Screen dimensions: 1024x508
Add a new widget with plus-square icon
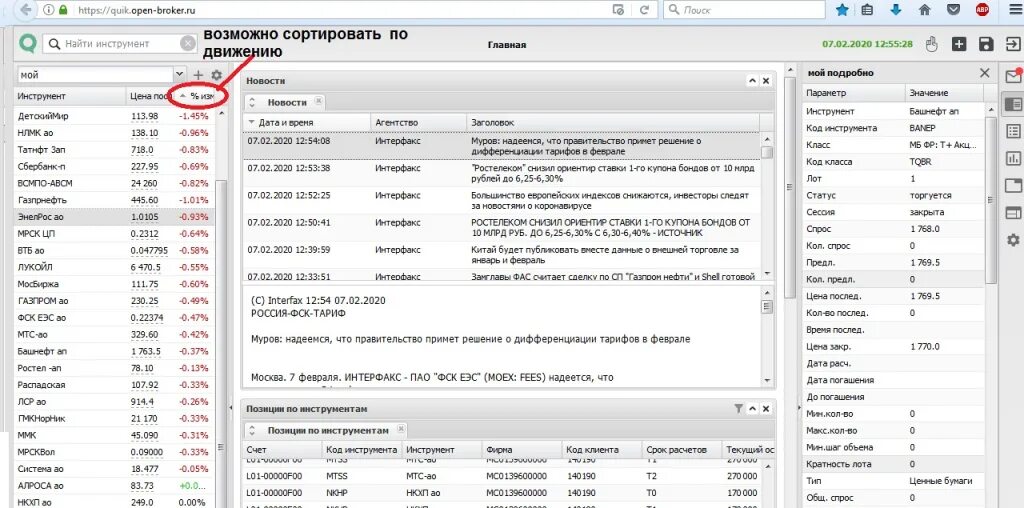click(959, 44)
